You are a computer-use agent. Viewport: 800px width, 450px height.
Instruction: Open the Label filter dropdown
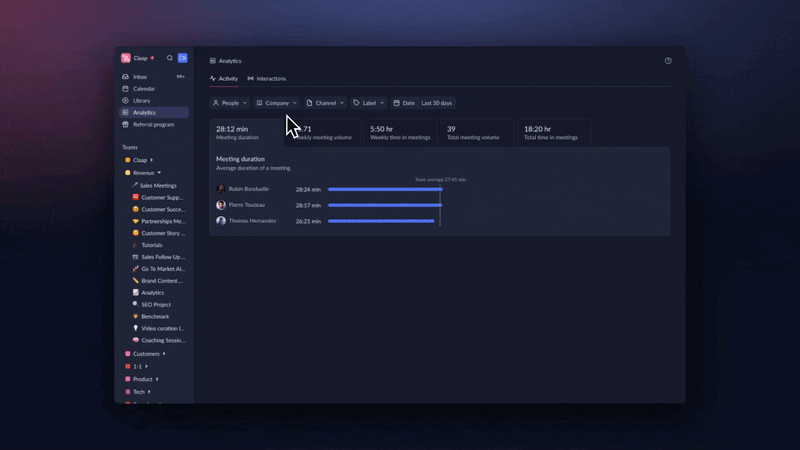pyautogui.click(x=368, y=103)
